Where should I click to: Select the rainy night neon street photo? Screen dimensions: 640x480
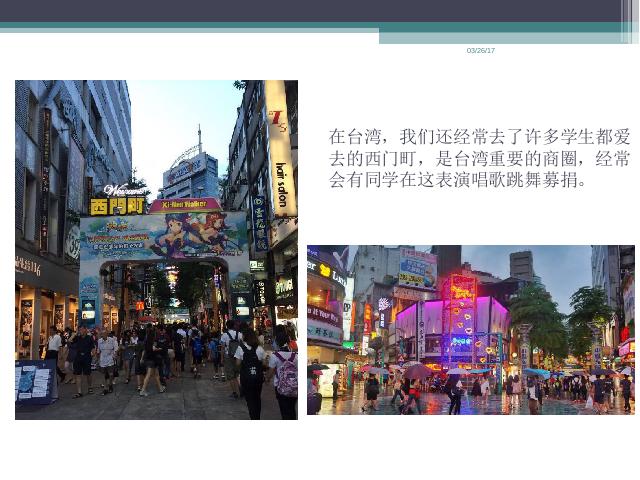[470, 330]
